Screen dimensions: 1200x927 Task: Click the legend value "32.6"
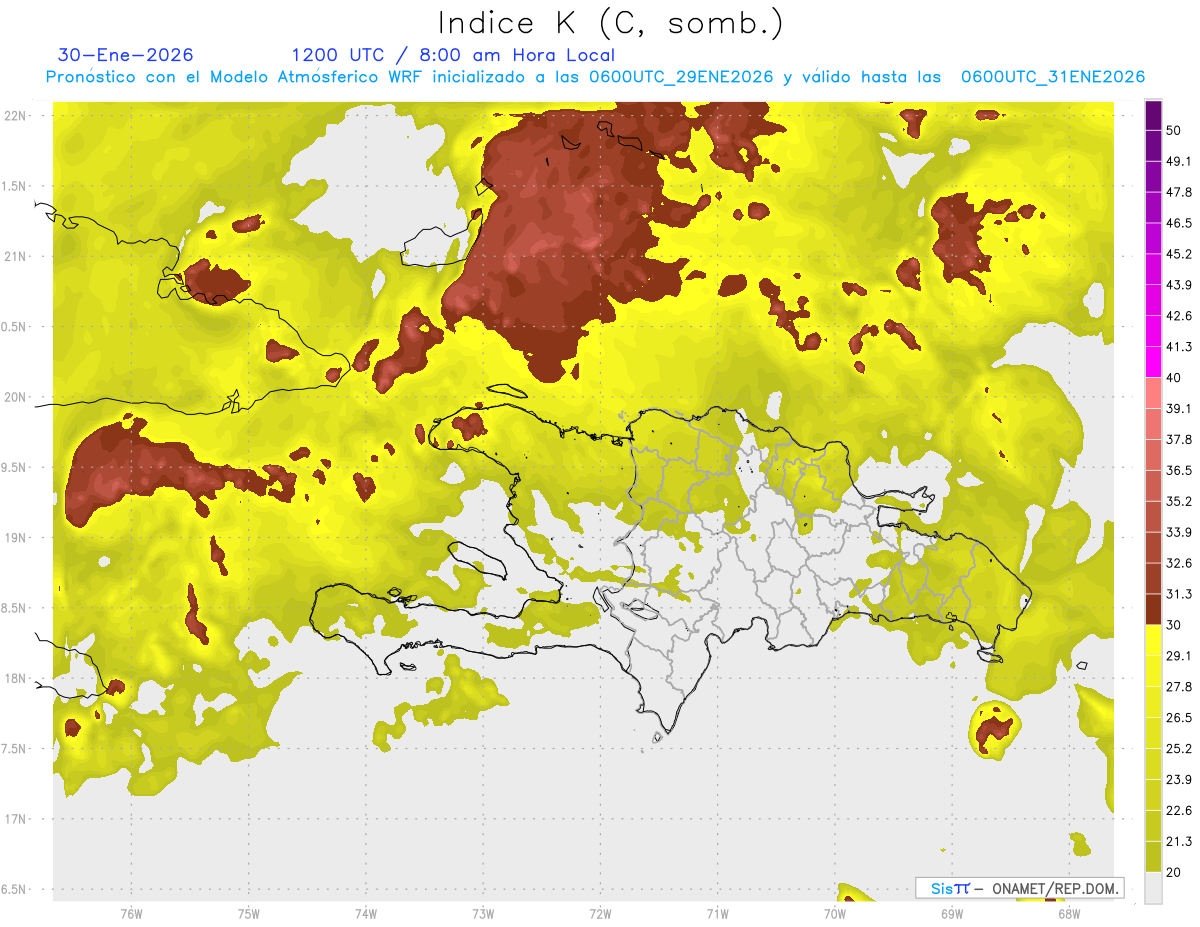pos(1179,563)
